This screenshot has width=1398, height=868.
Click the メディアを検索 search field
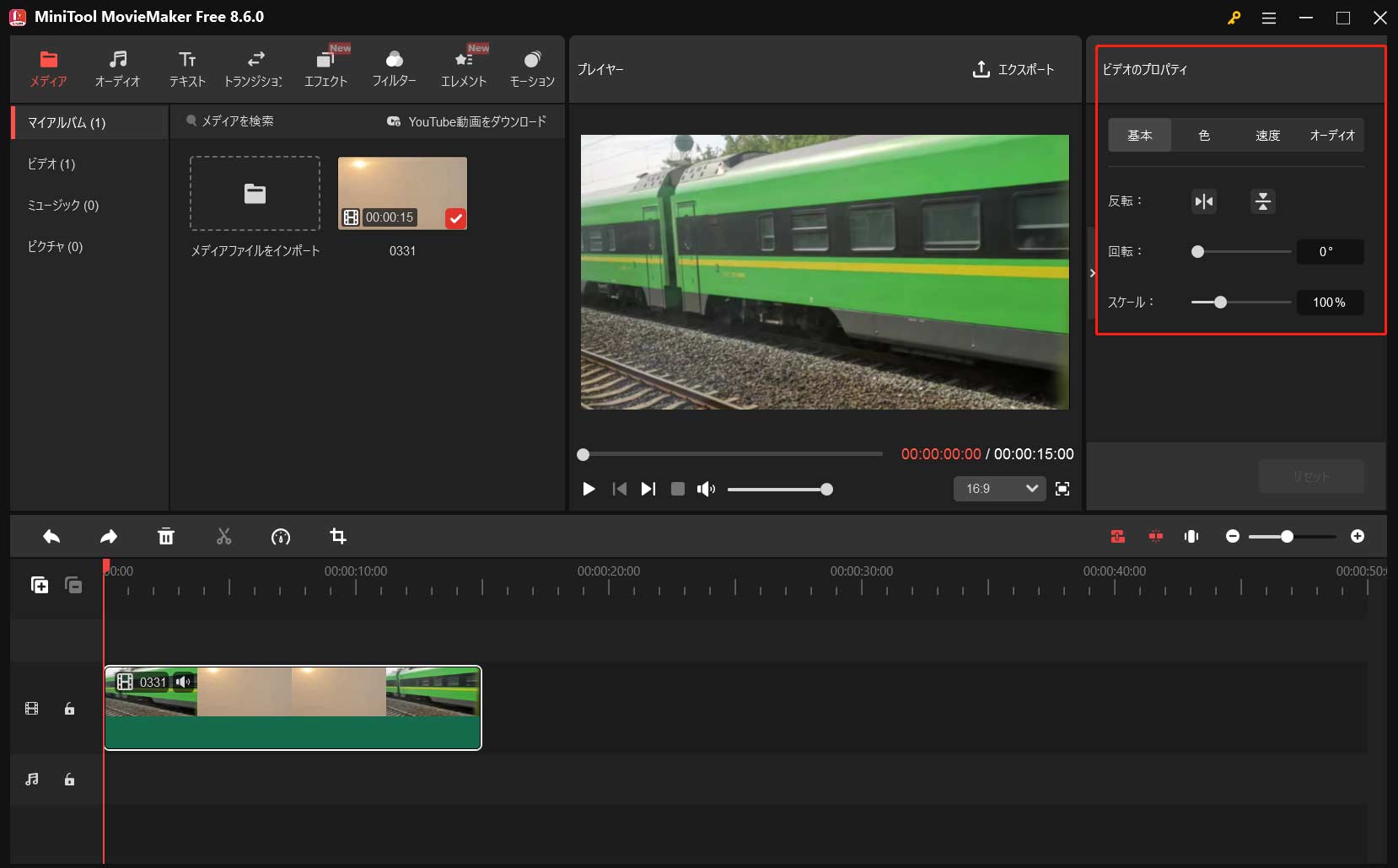coord(238,121)
